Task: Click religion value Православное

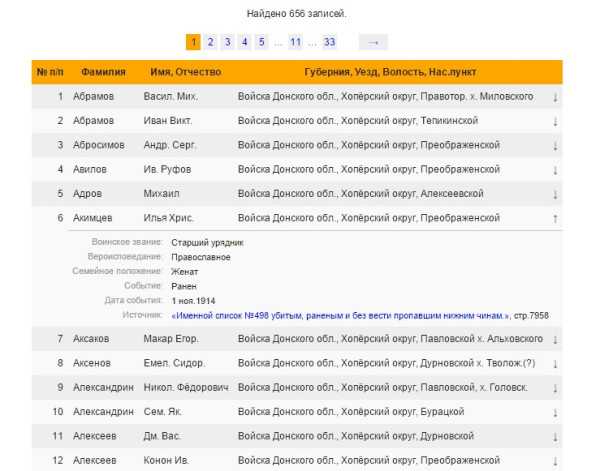Action: coord(201,257)
